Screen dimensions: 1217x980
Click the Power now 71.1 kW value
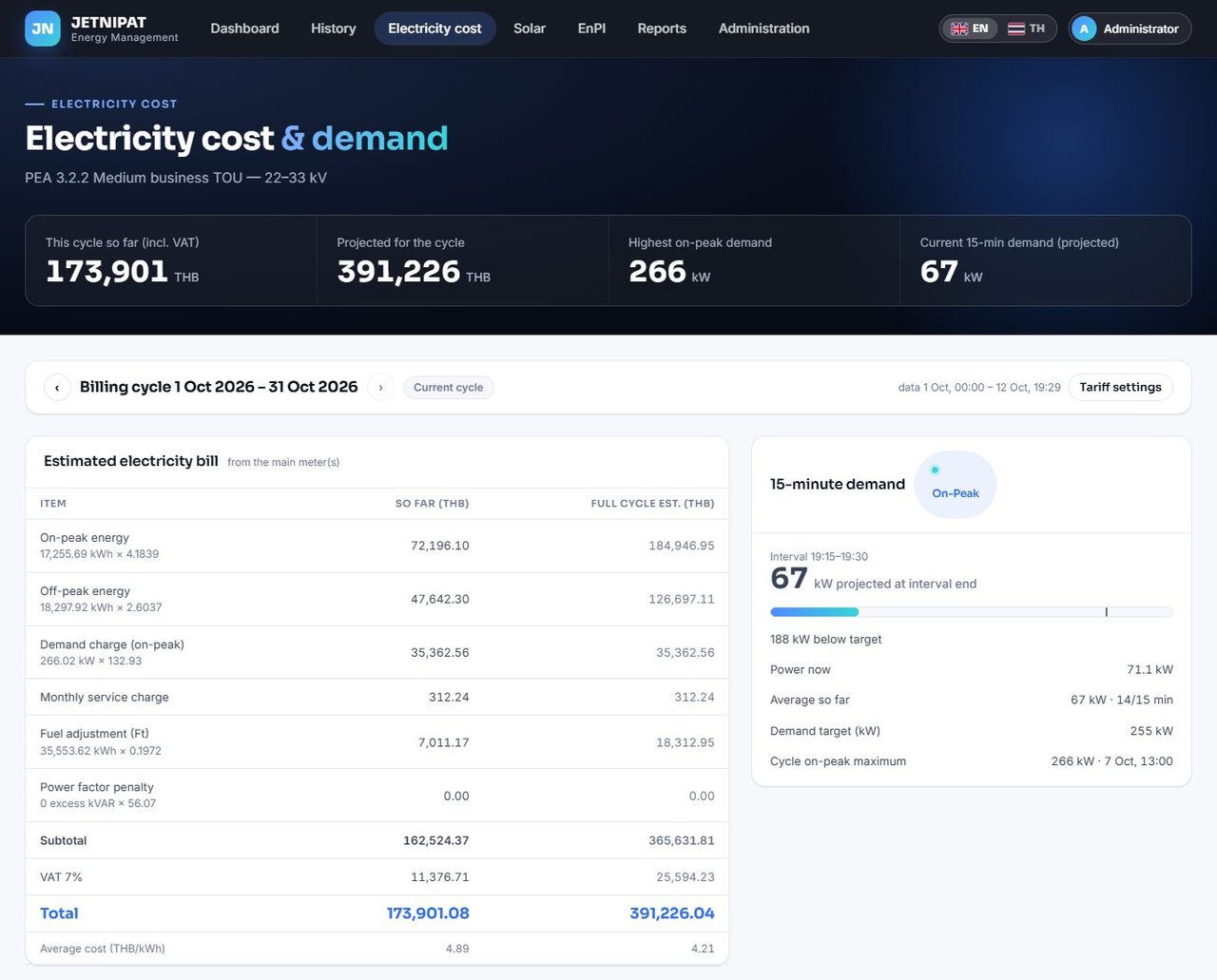point(1149,669)
